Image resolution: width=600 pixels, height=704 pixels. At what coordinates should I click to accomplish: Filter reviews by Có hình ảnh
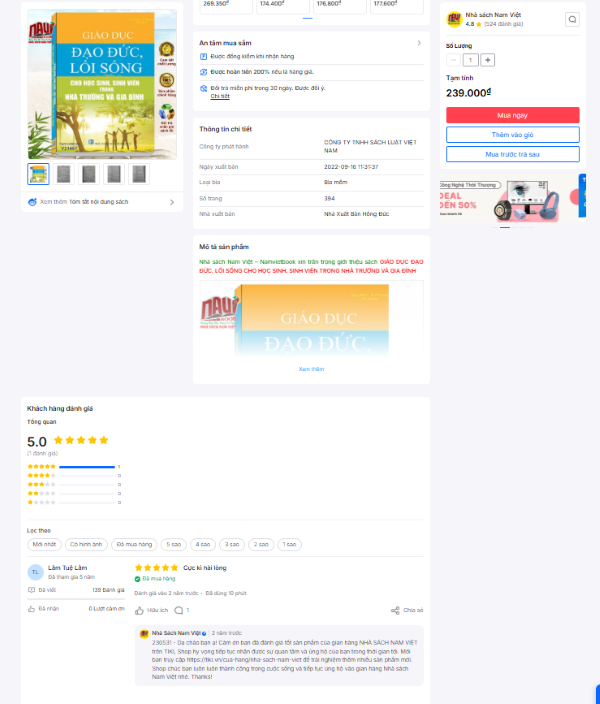pyautogui.click(x=86, y=544)
